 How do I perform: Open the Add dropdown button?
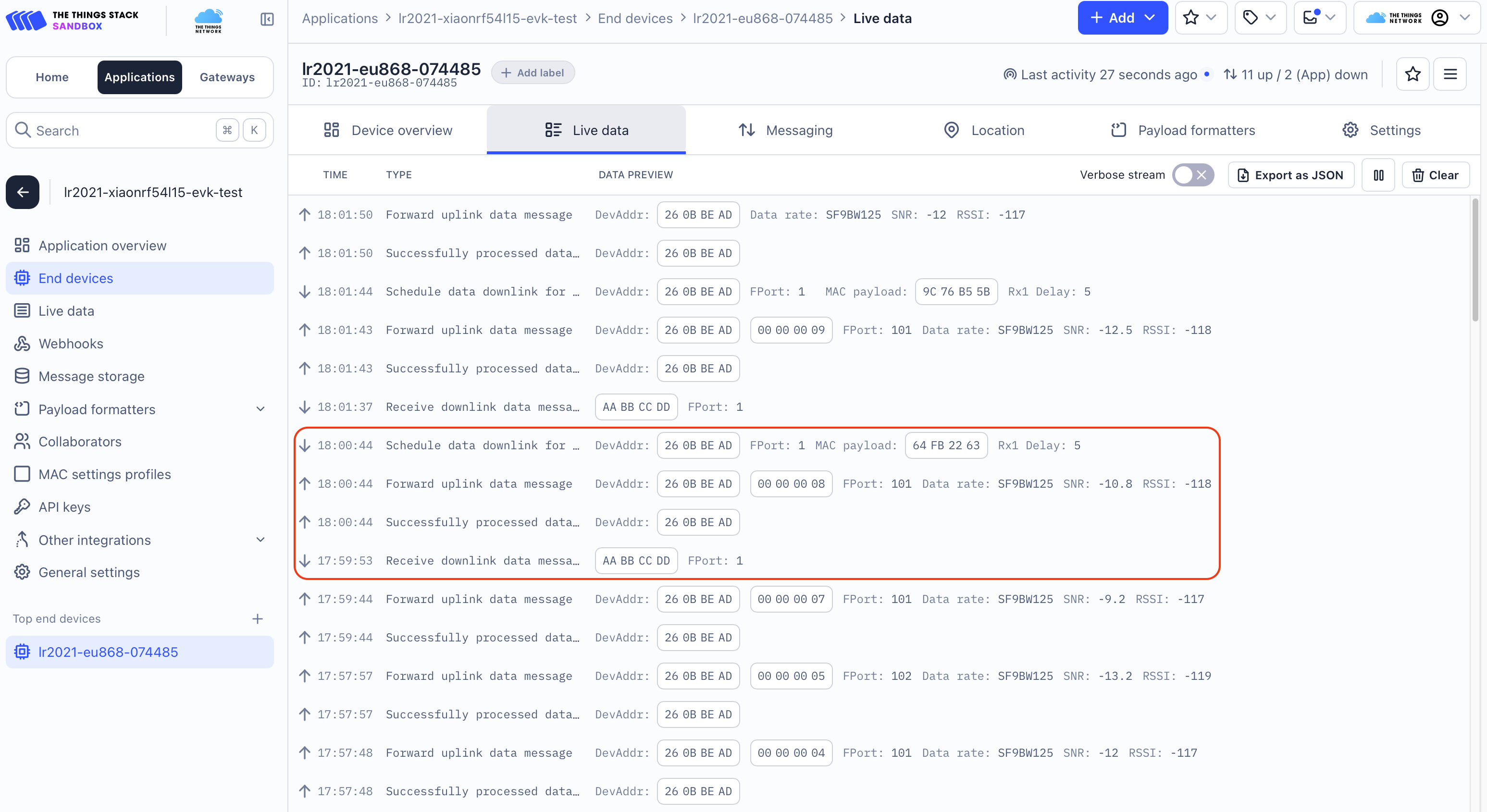[x=1122, y=18]
